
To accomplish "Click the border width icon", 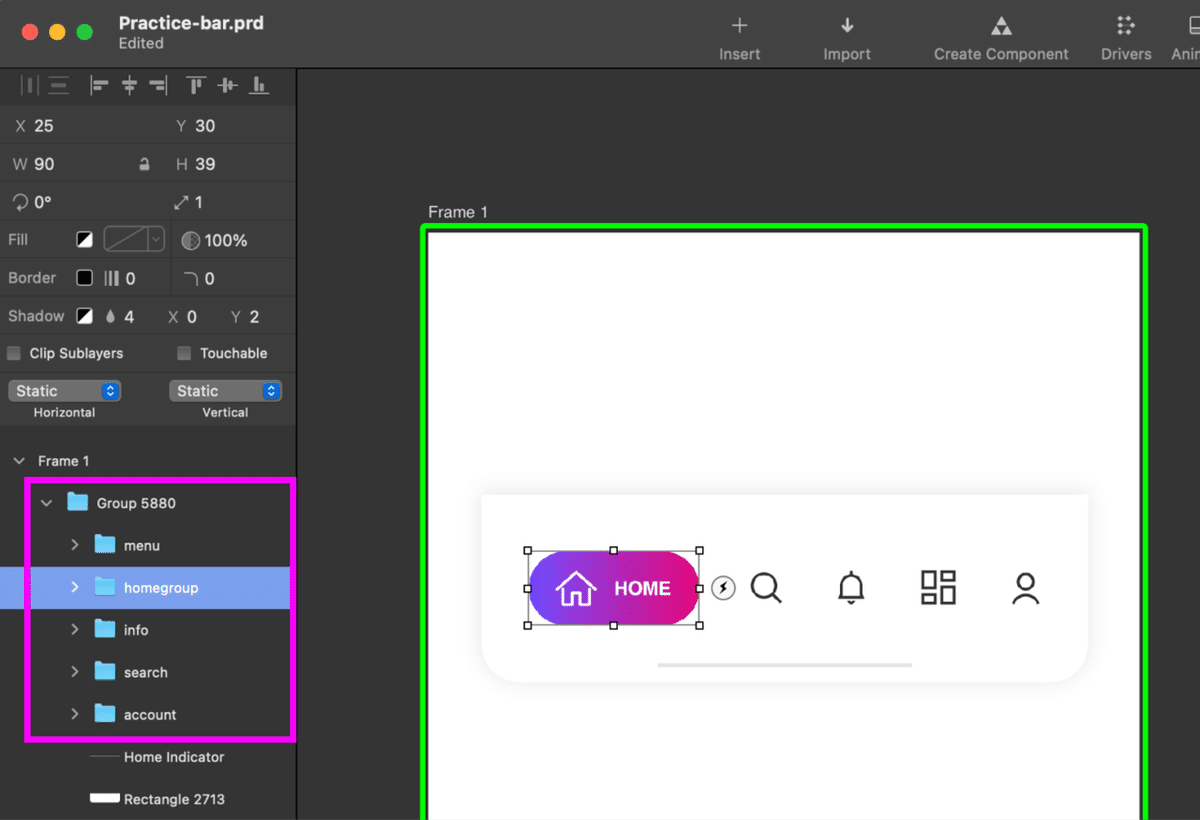I will click(112, 278).
